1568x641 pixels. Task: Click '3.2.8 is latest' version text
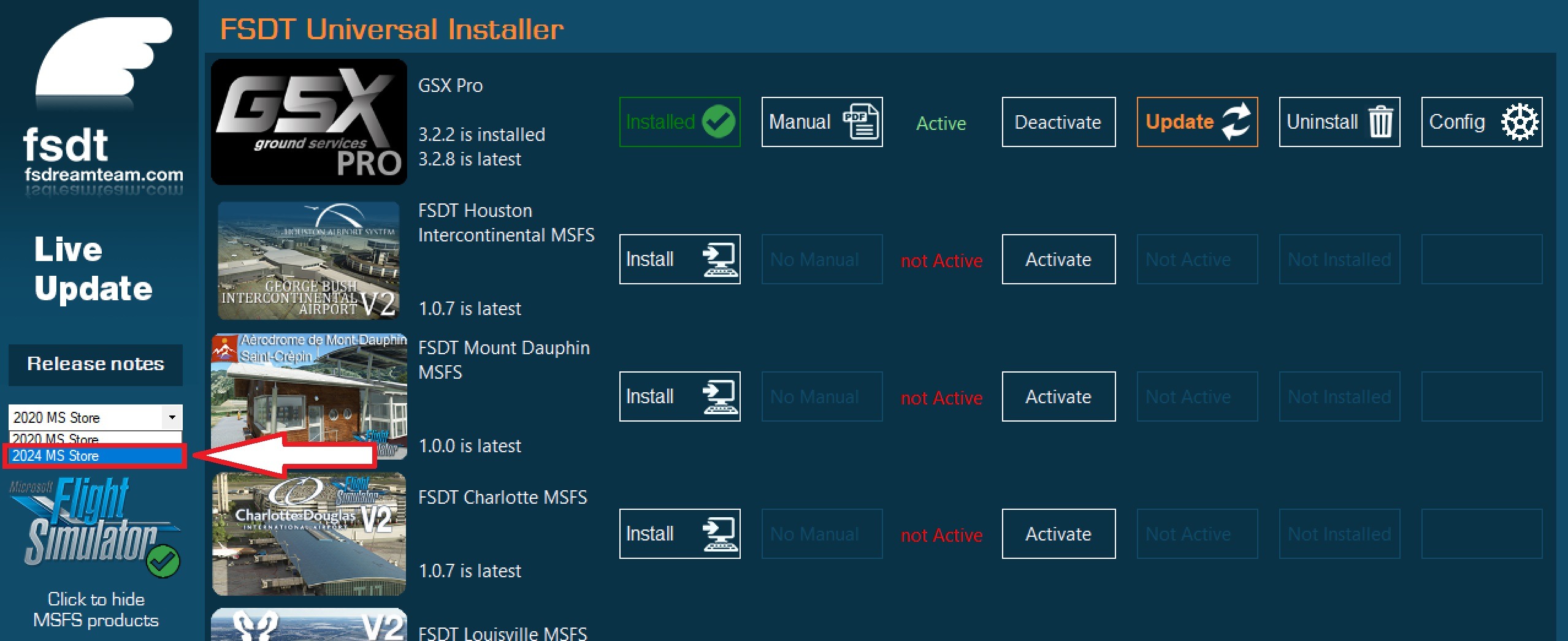point(470,159)
